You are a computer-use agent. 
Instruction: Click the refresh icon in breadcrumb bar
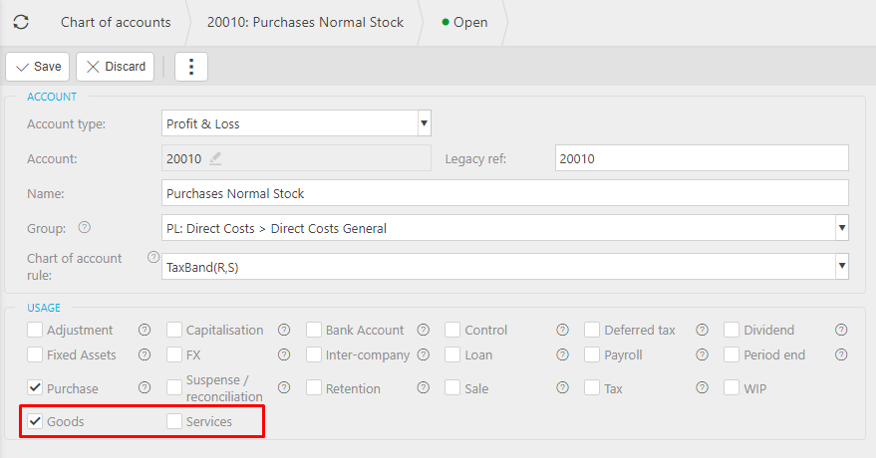[x=21, y=22]
